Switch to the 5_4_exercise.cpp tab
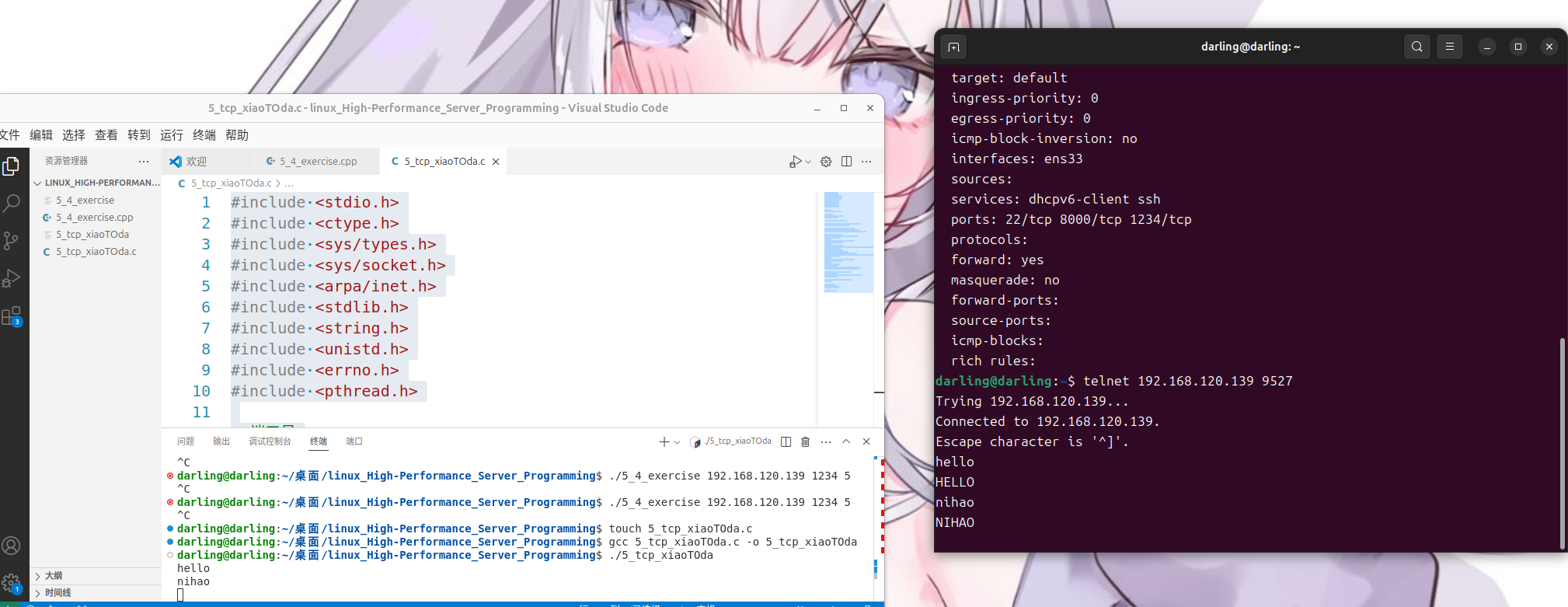Screen dimensions: 1568x607 click(x=317, y=162)
